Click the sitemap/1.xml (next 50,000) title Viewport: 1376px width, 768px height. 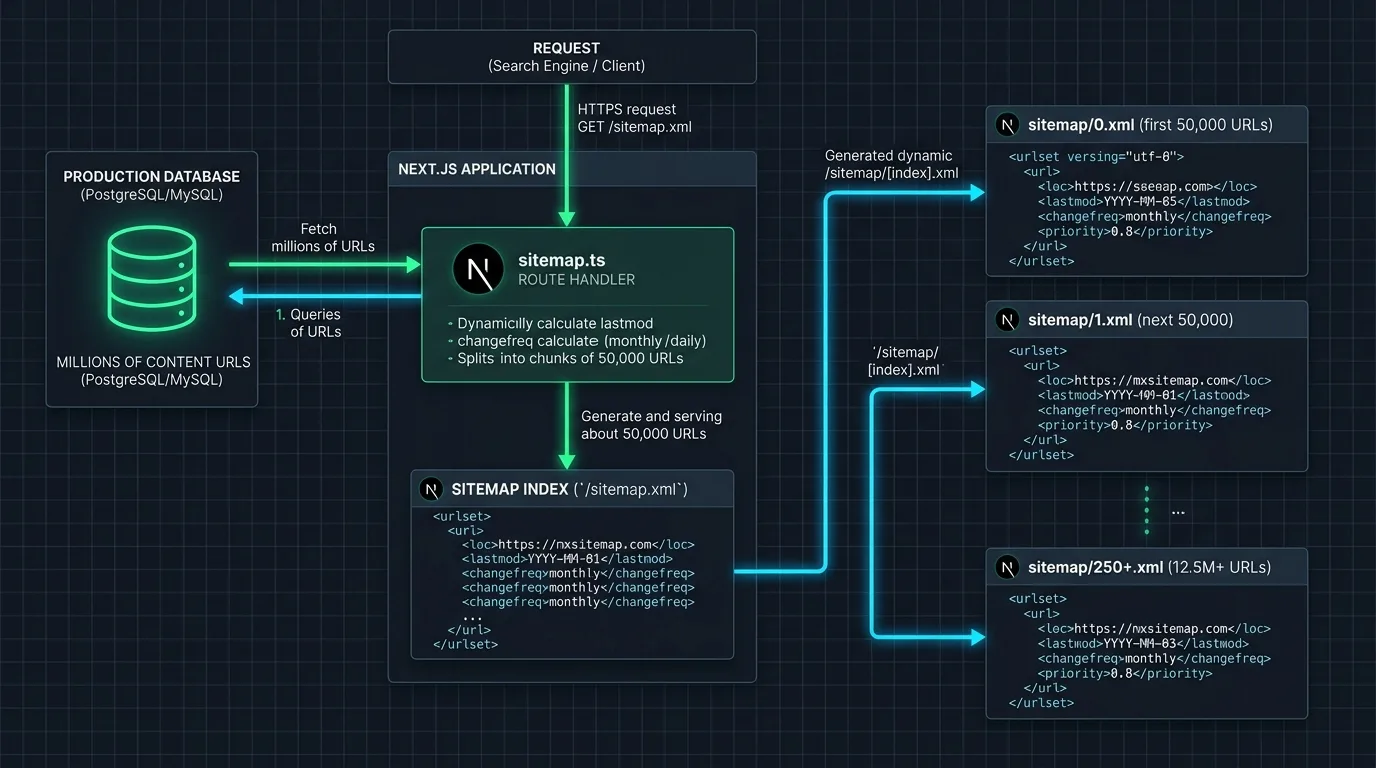pos(1130,320)
